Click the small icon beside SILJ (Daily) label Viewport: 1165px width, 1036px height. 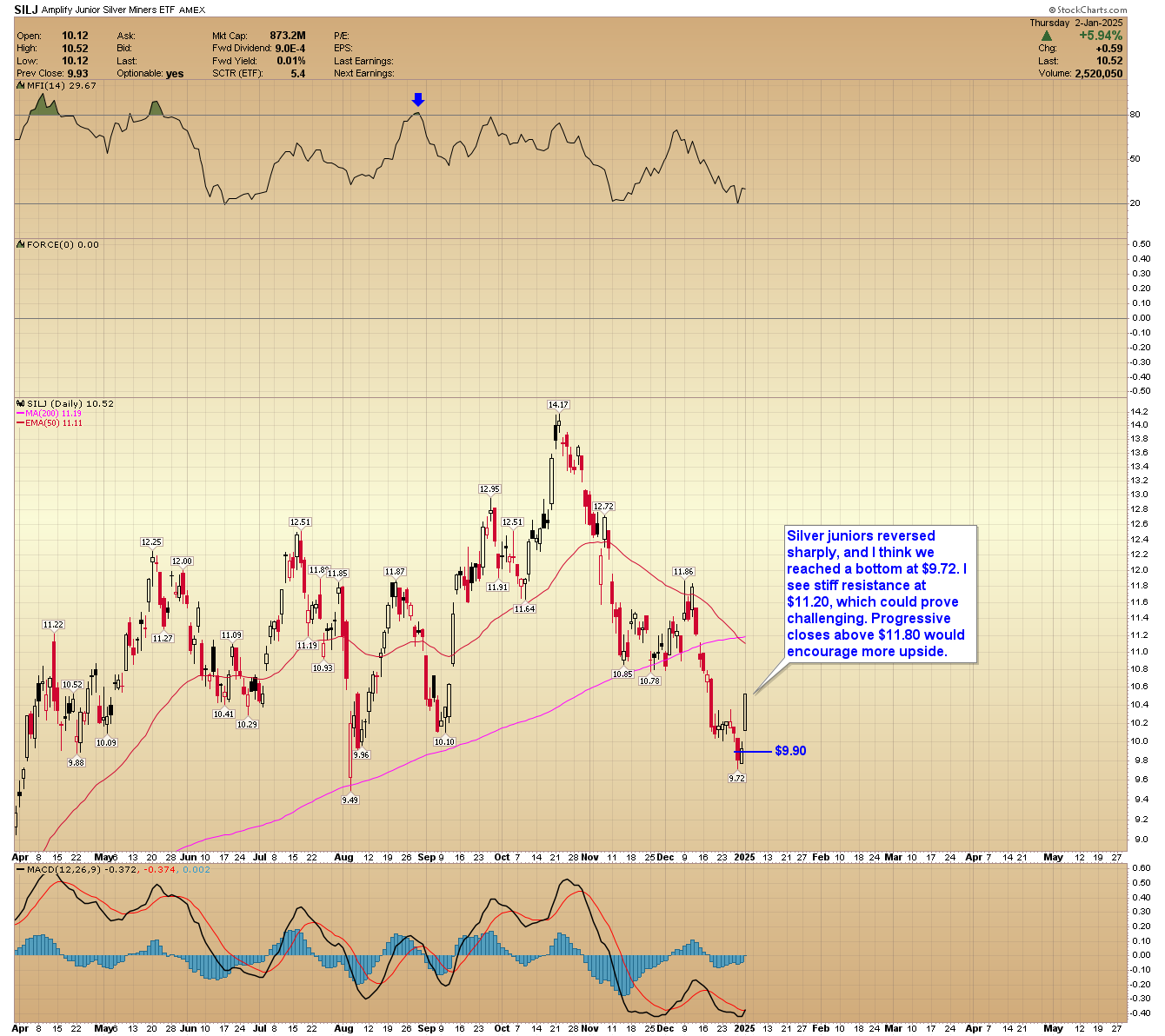pyautogui.click(x=20, y=404)
